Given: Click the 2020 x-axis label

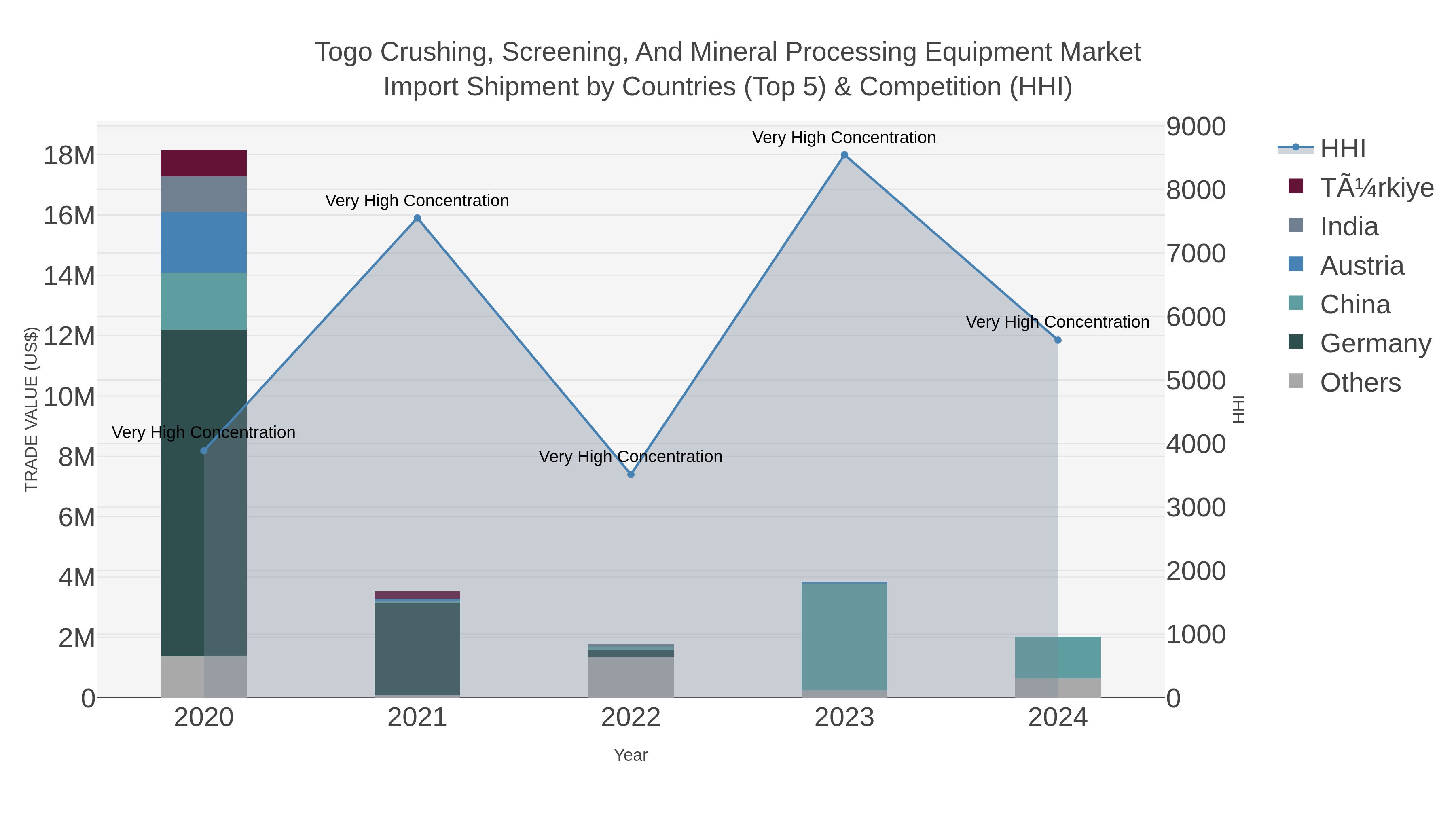Looking at the screenshot, I should pyautogui.click(x=204, y=718).
